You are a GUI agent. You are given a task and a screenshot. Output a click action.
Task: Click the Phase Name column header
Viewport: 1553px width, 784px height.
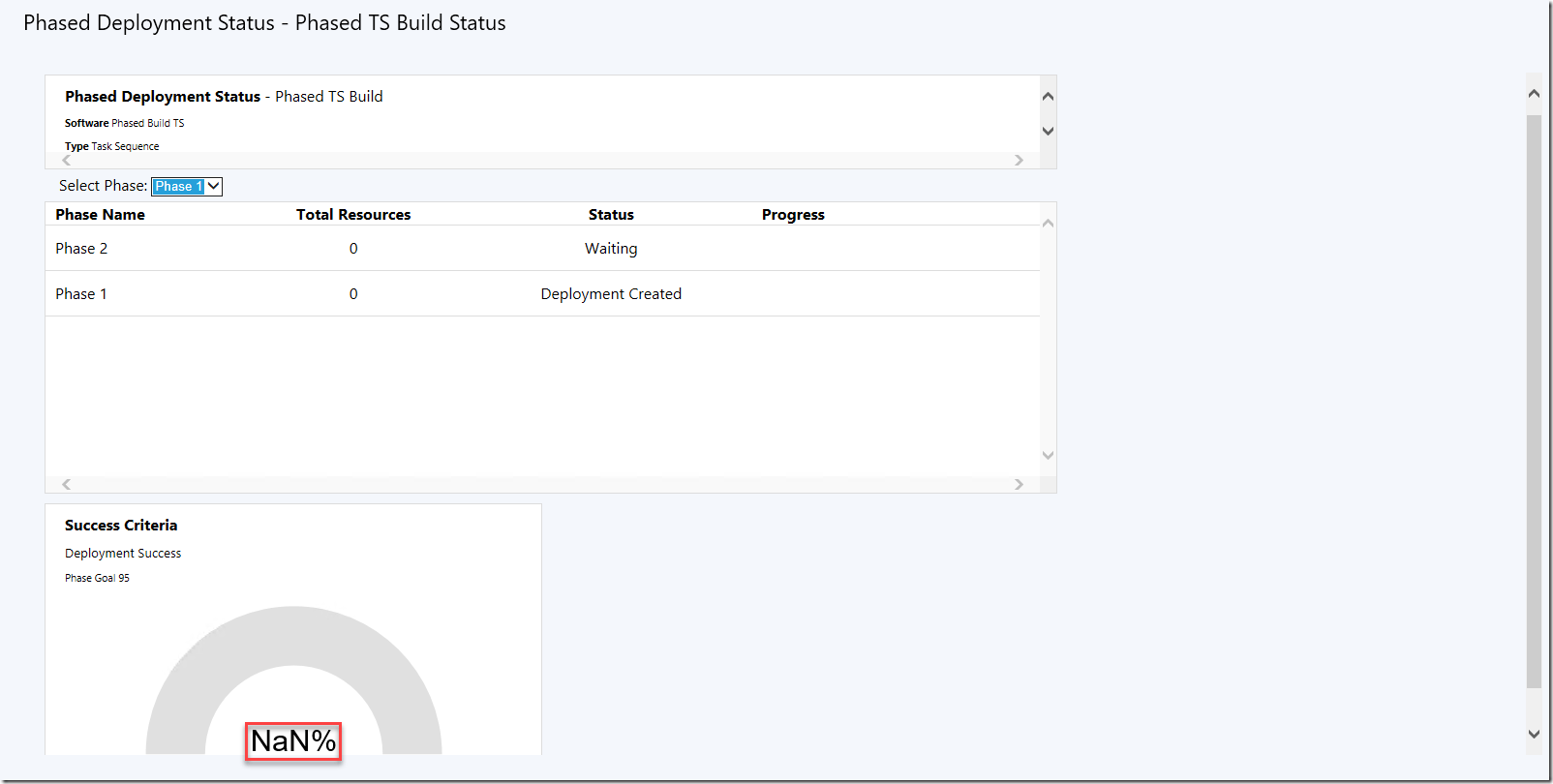100,215
